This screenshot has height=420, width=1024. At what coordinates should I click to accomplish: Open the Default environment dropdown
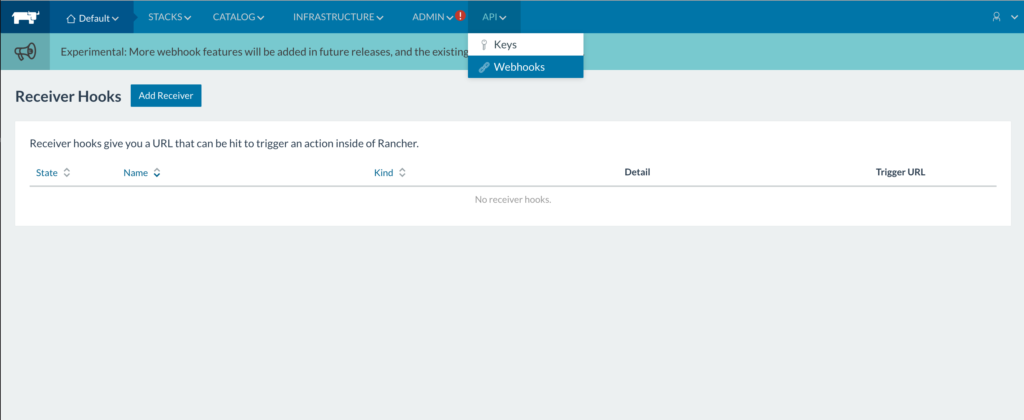[92, 18]
